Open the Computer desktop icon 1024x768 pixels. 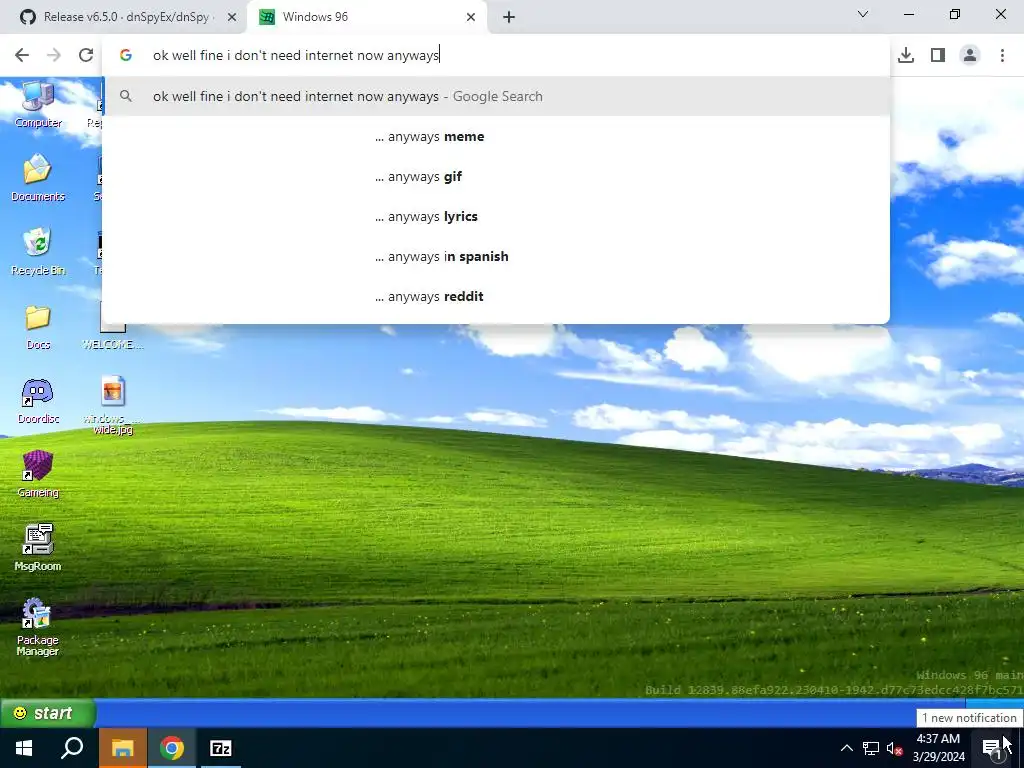(38, 104)
